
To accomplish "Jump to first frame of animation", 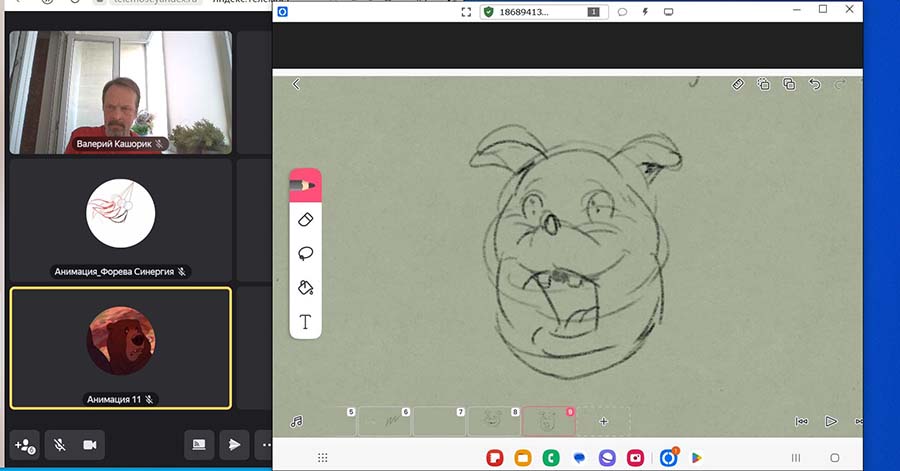I will tap(802, 422).
